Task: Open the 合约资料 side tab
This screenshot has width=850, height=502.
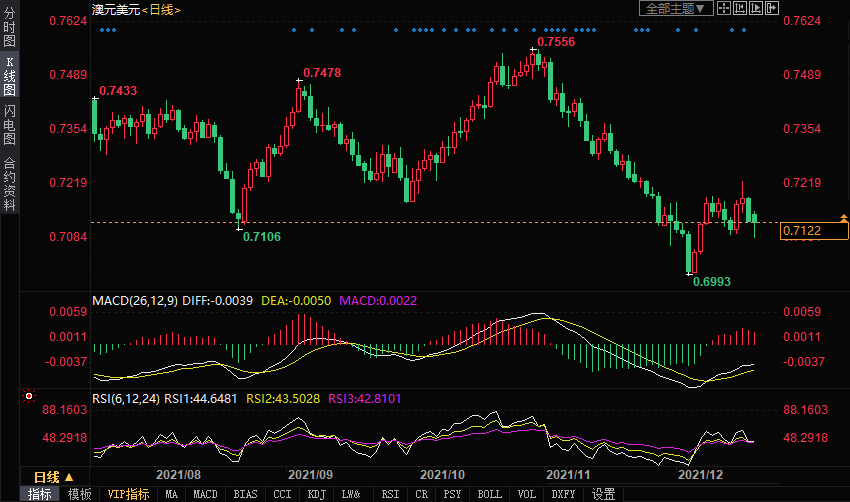Action: [x=9, y=185]
